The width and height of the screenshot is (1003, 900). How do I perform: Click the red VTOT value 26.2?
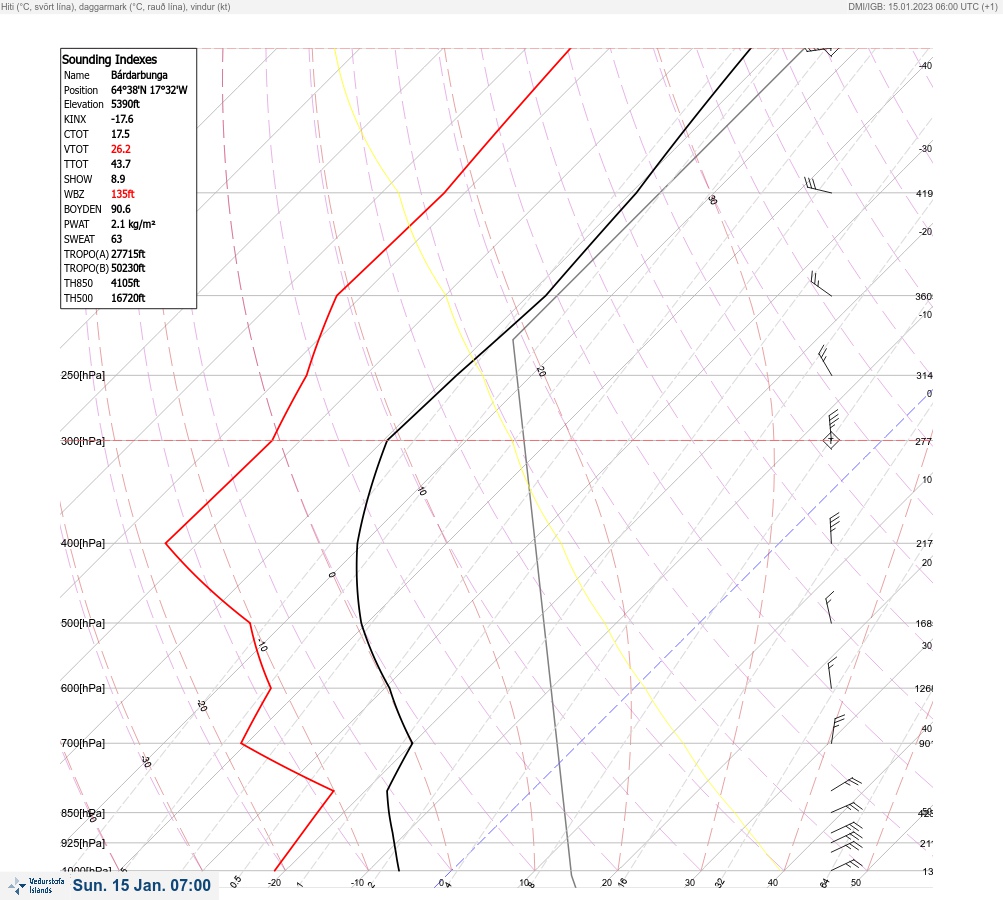click(121, 149)
